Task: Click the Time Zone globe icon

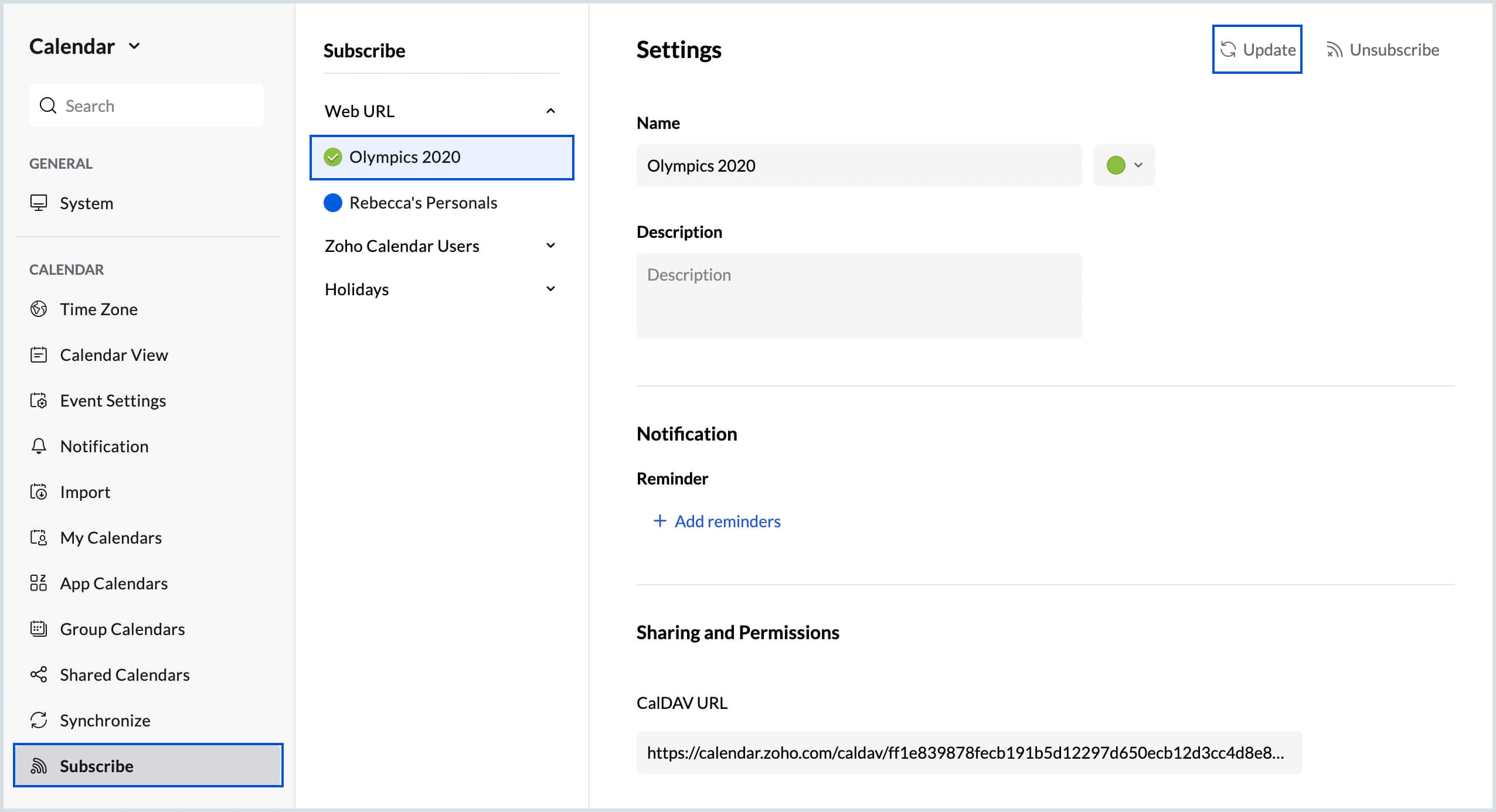Action: click(39, 309)
